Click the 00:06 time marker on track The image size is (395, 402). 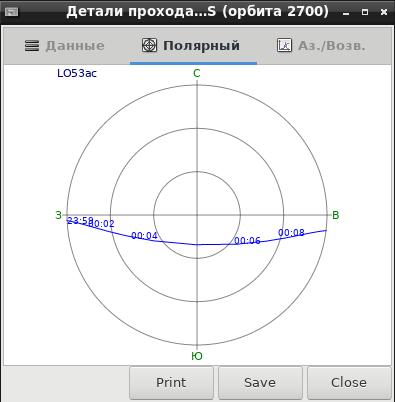coord(247,240)
